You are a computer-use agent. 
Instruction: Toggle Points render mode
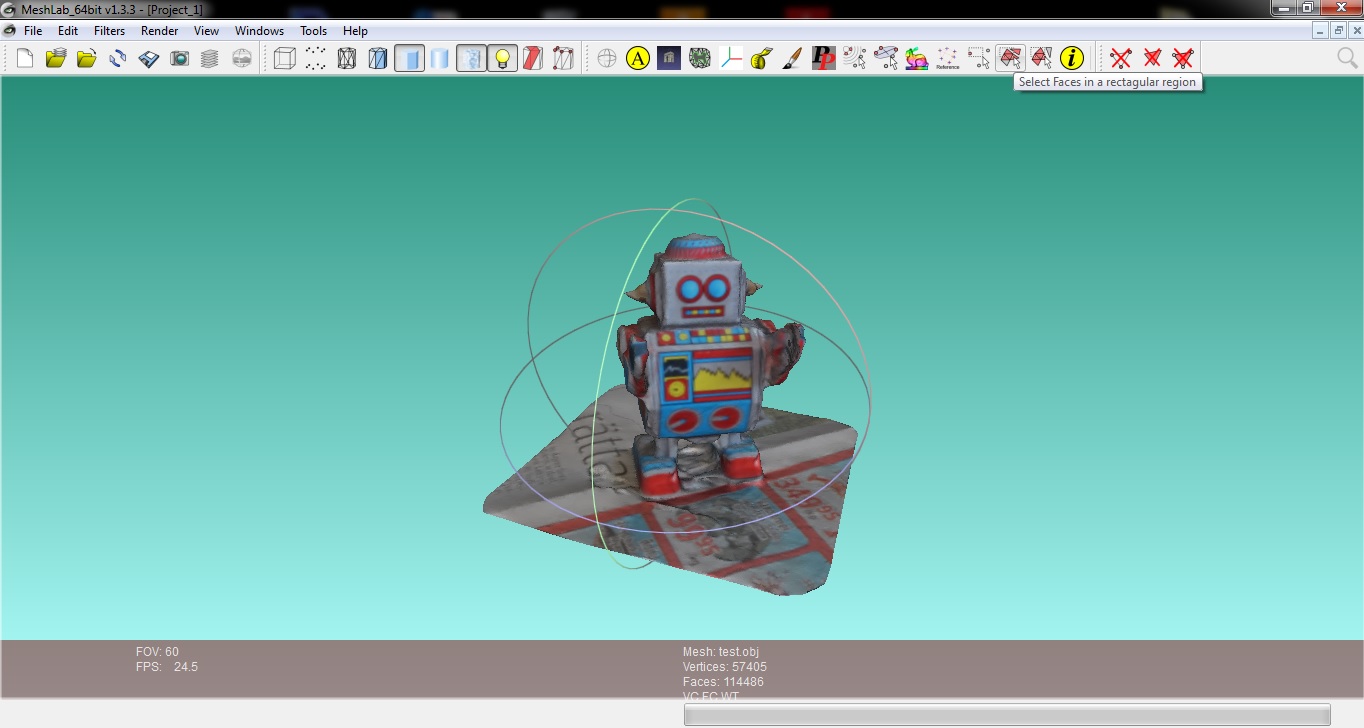tap(316, 59)
